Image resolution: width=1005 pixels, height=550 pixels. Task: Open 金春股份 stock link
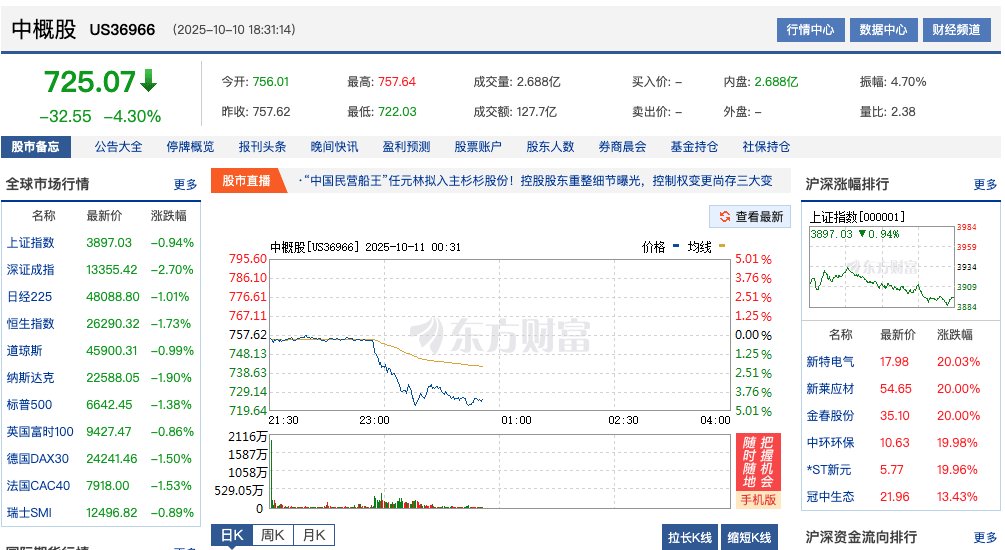(x=830, y=415)
